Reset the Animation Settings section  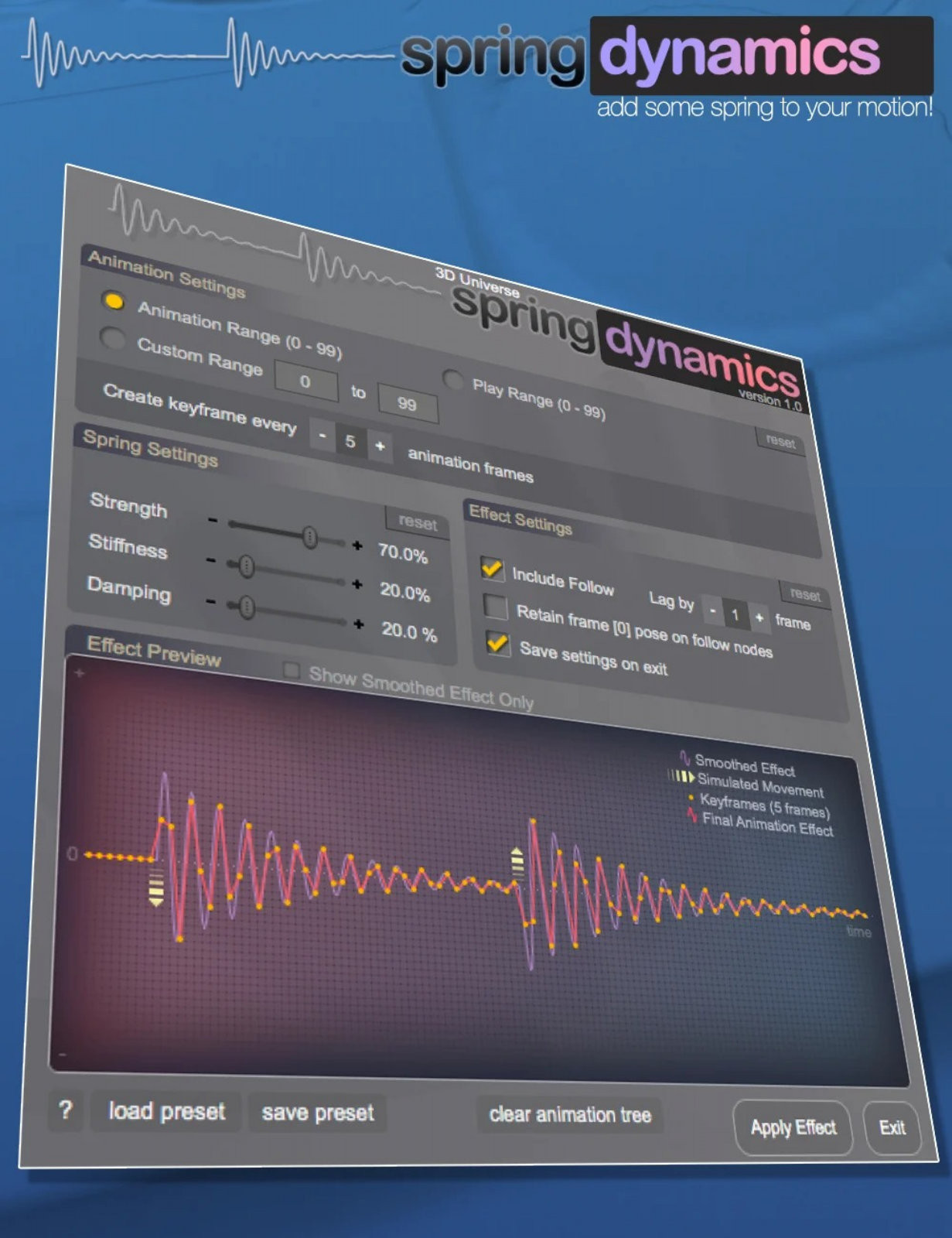tap(780, 442)
